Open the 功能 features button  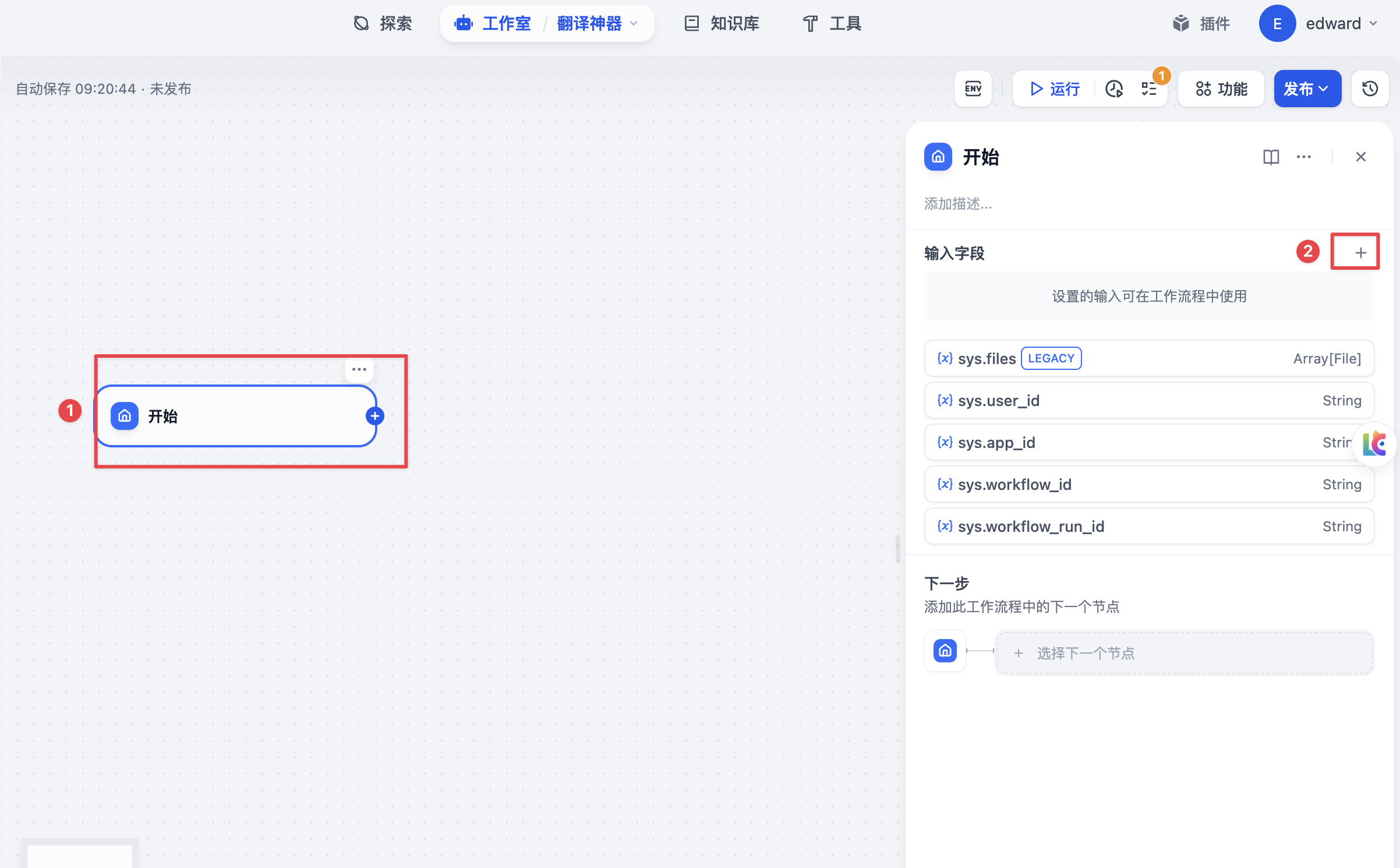pos(1221,89)
